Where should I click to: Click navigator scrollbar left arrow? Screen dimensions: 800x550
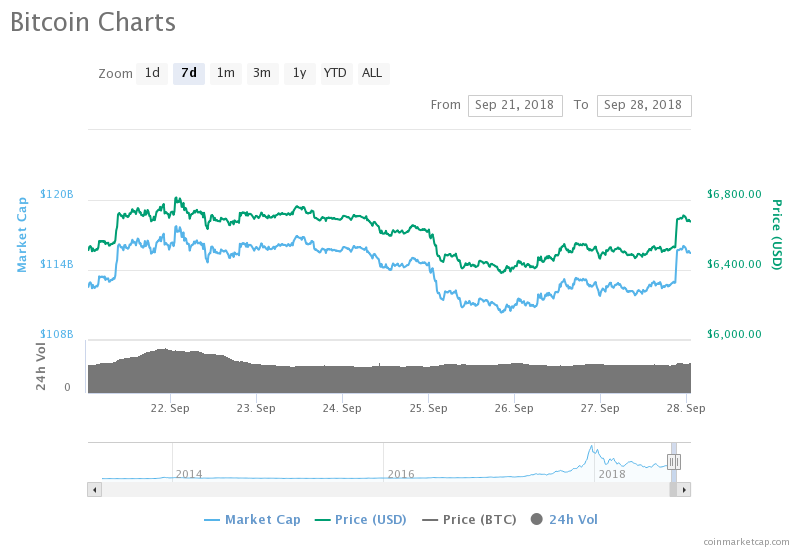[x=94, y=490]
